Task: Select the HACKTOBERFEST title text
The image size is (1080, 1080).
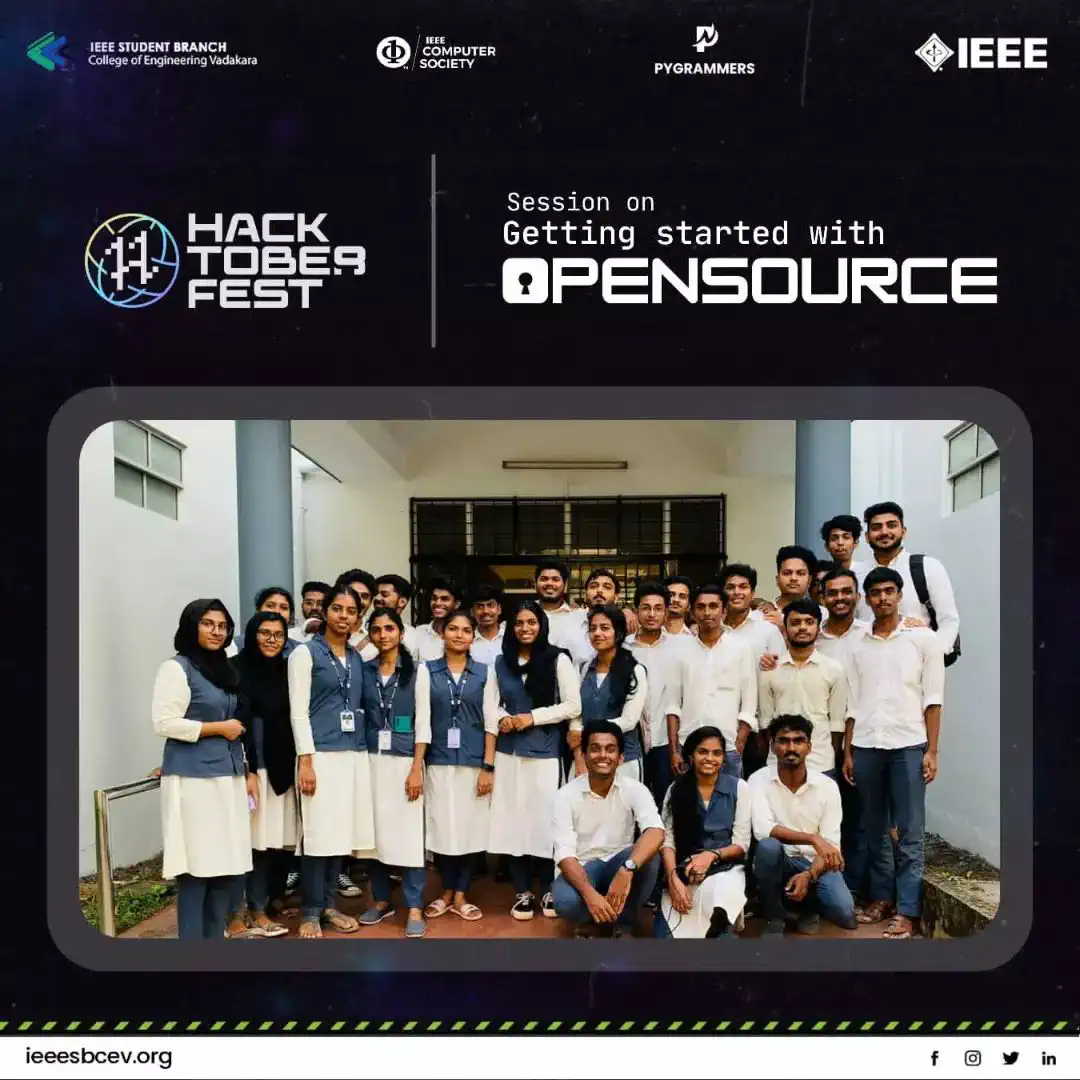Action: point(275,261)
